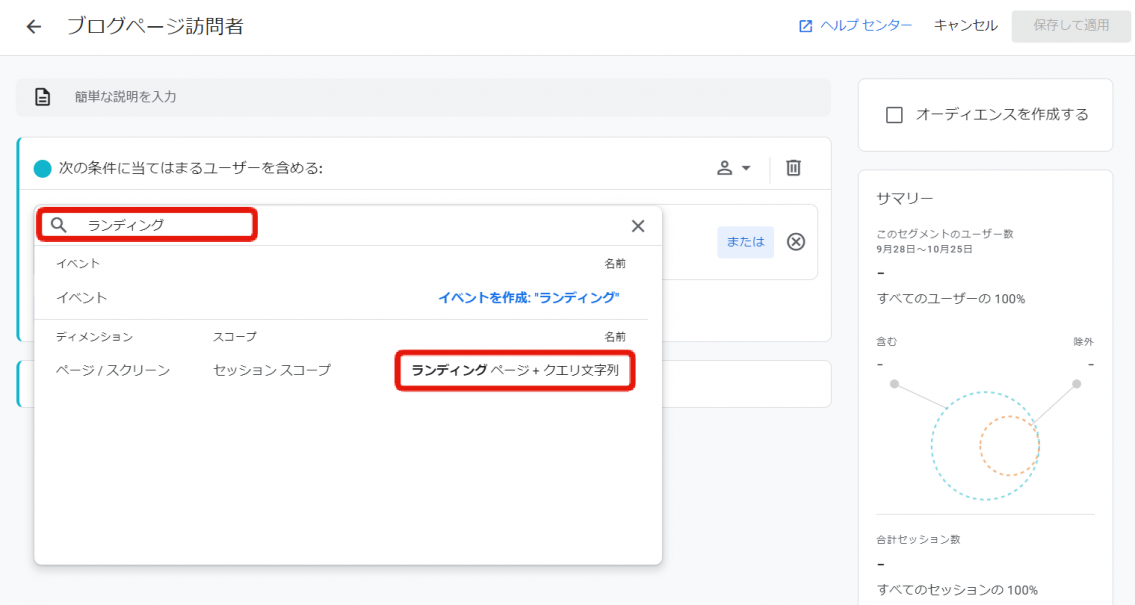Click the description document icon

tap(42, 97)
